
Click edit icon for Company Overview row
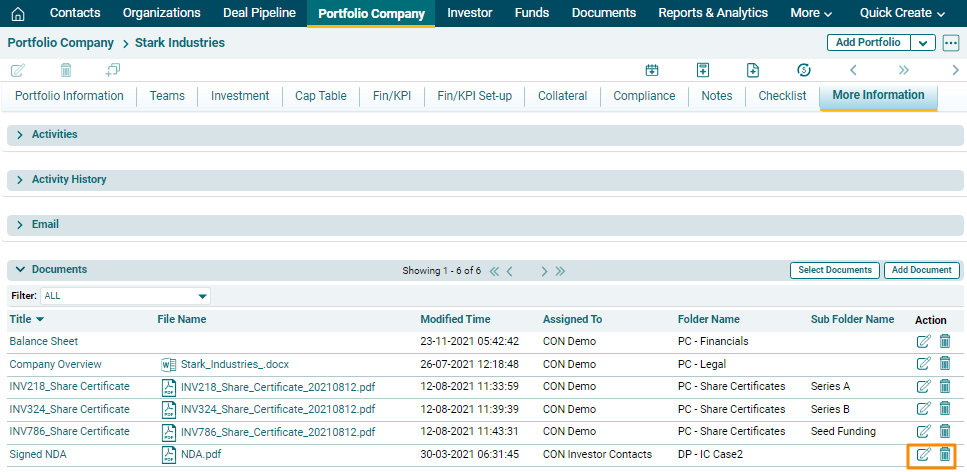[x=923, y=365]
